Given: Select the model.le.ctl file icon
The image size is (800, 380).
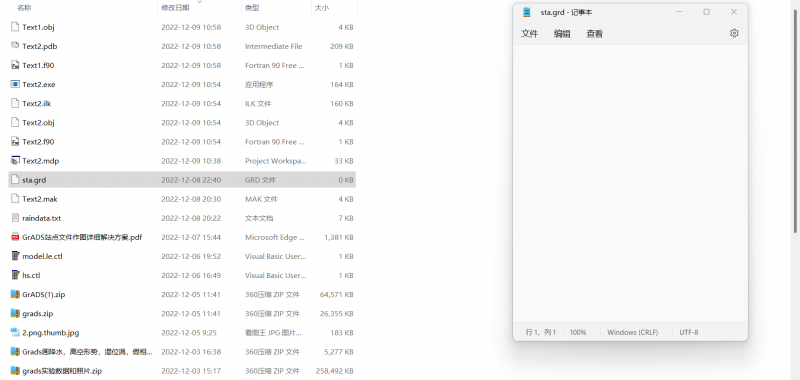Looking at the screenshot, I should tap(15, 256).
